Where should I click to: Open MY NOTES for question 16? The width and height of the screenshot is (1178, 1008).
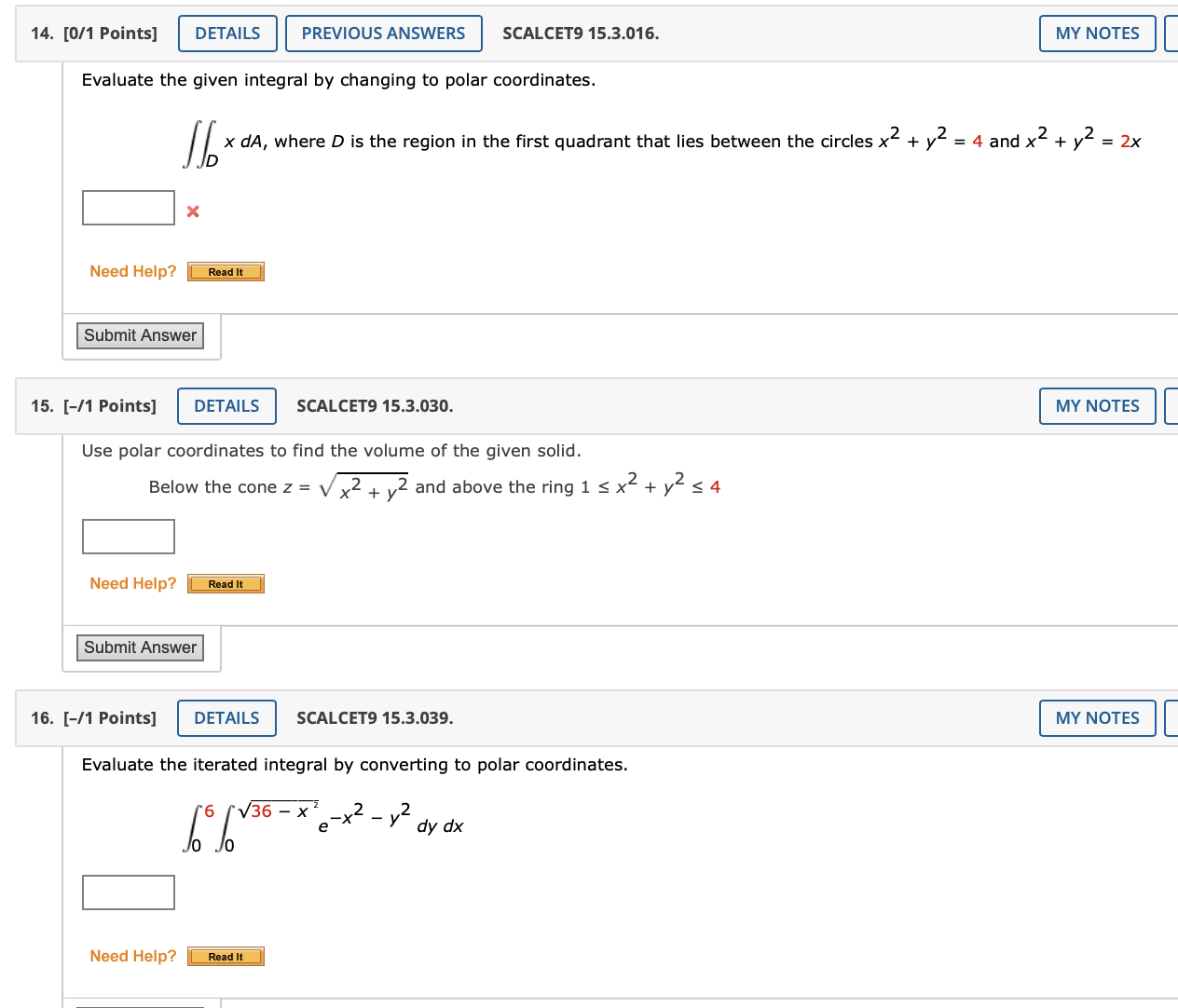(x=1097, y=718)
